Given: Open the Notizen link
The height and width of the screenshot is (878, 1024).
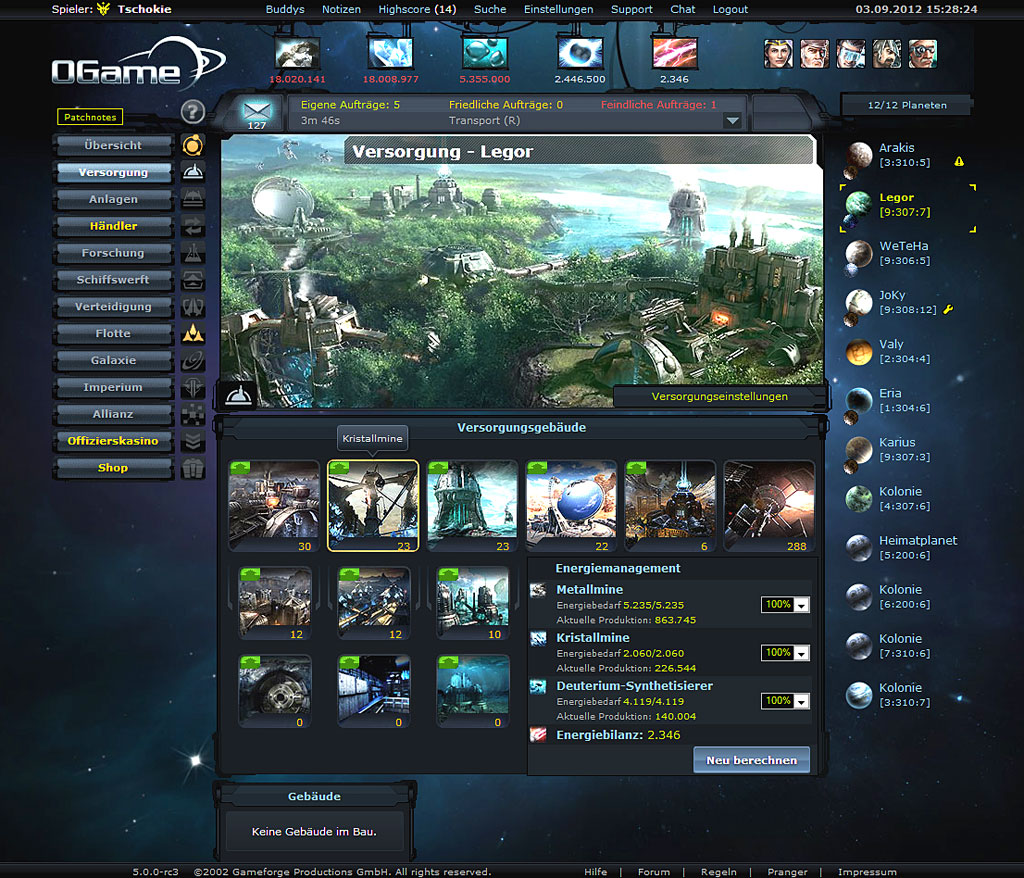Looking at the screenshot, I should coord(341,9).
